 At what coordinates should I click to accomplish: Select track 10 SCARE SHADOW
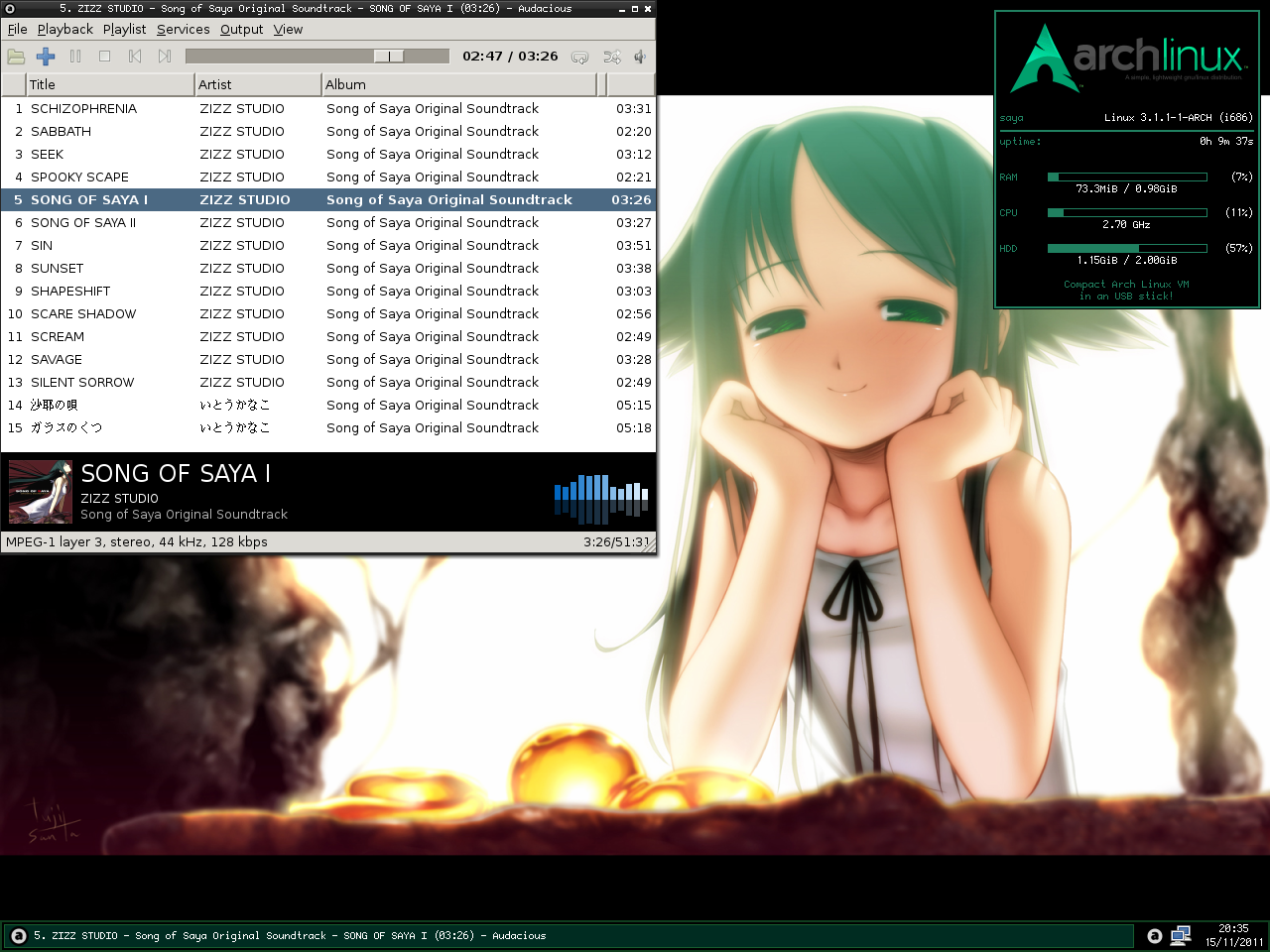328,313
